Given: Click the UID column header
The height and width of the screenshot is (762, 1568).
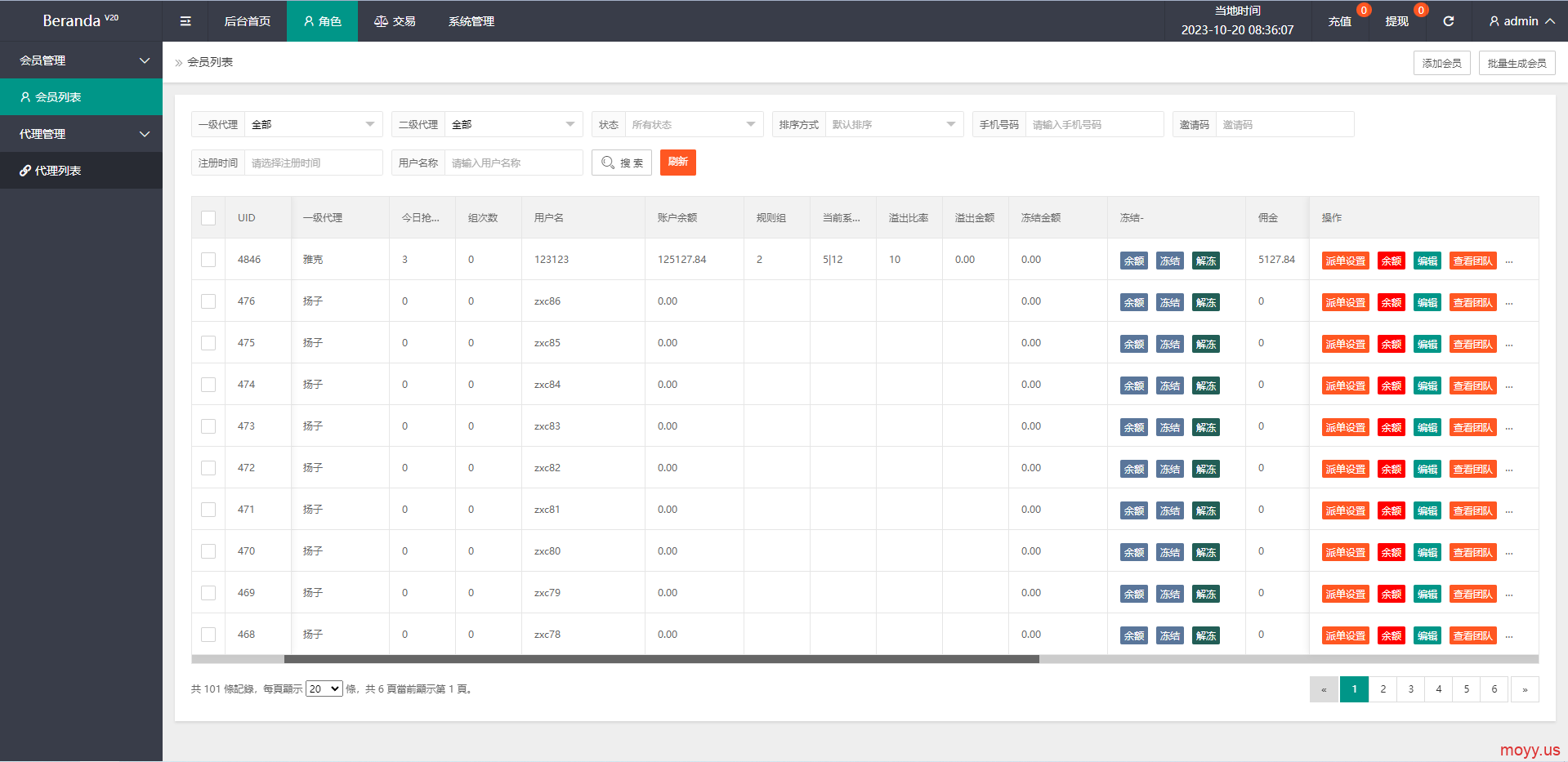Looking at the screenshot, I should point(258,218).
